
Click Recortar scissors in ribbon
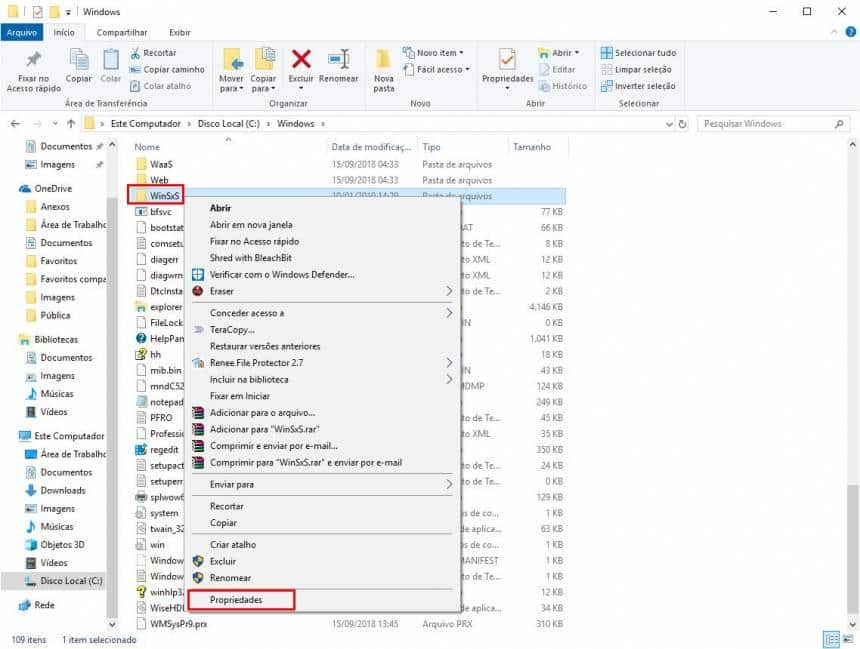tap(153, 53)
